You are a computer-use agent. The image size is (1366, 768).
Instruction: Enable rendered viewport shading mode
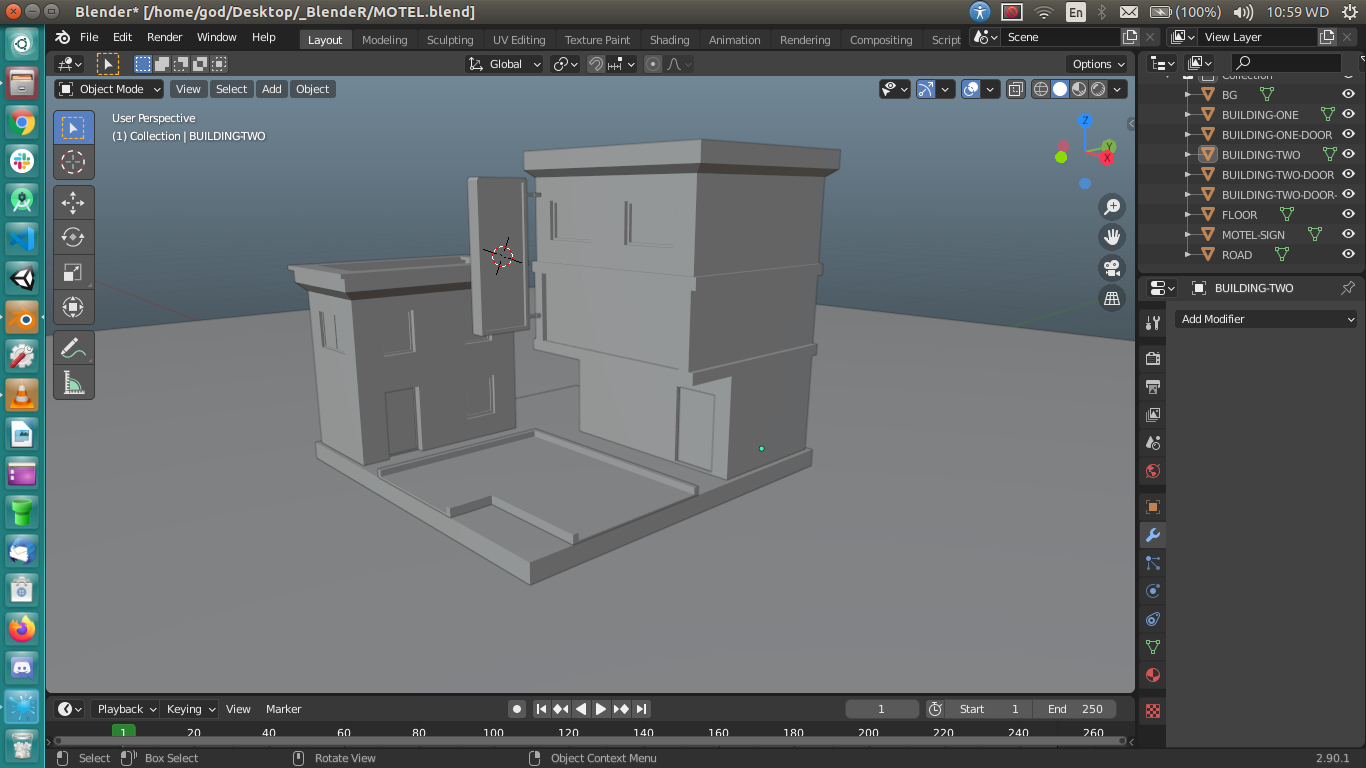(x=1096, y=89)
